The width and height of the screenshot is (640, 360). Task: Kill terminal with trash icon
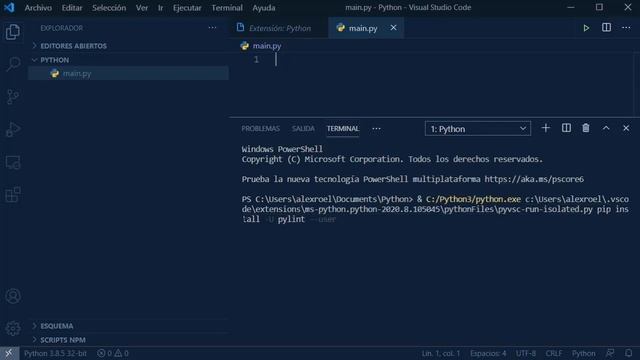pyautogui.click(x=586, y=128)
